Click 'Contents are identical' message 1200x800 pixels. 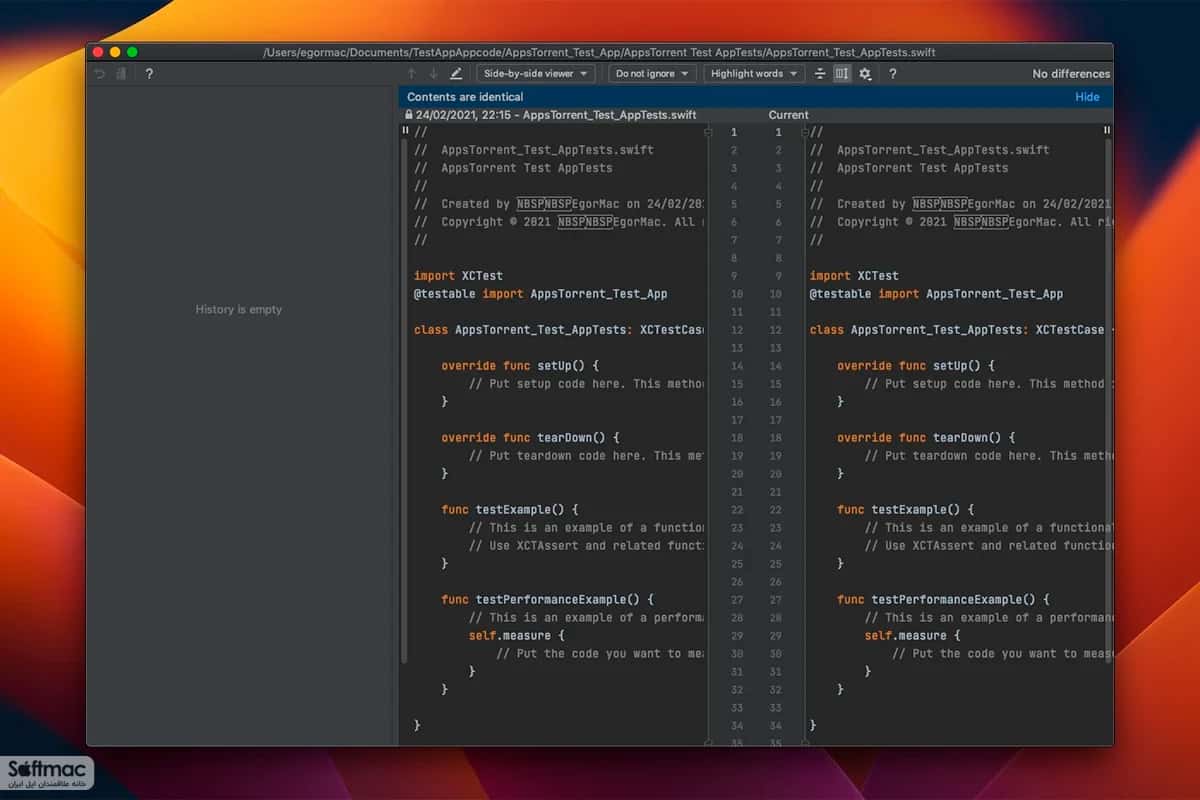(465, 97)
